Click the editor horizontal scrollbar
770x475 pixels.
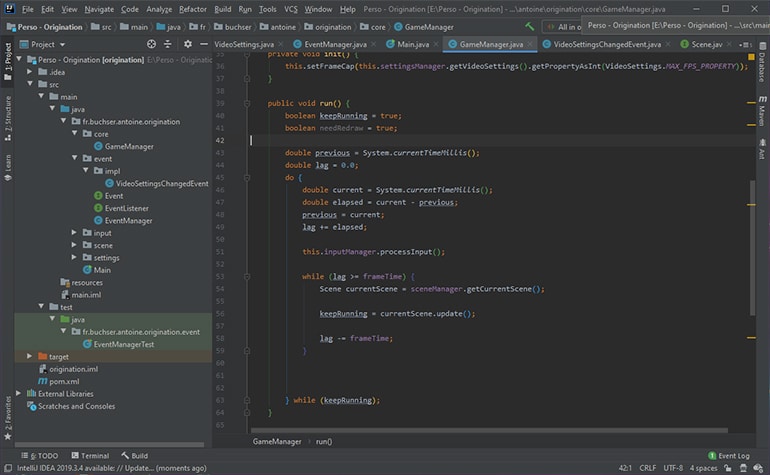click(x=489, y=430)
